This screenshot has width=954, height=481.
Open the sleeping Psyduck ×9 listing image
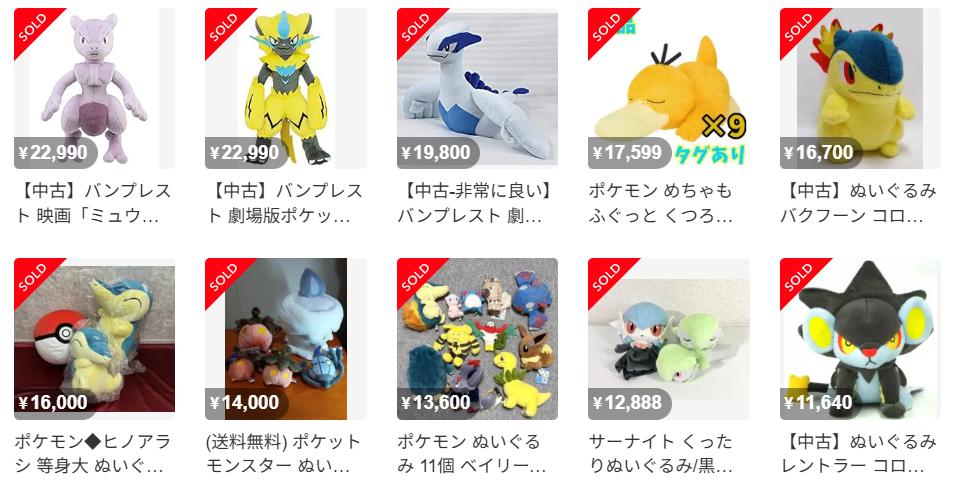pos(669,89)
